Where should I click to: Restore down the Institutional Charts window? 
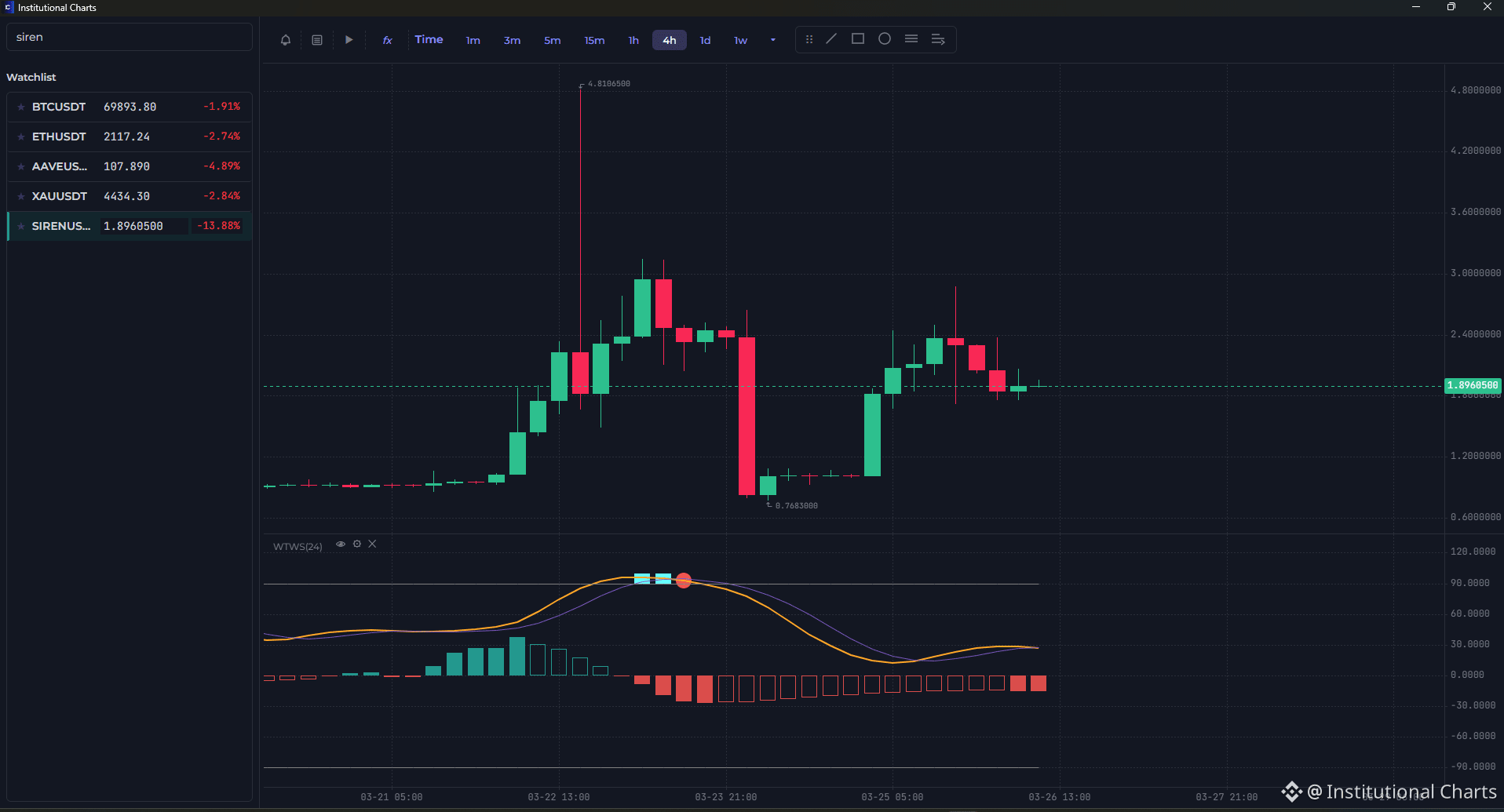click(x=1451, y=7)
